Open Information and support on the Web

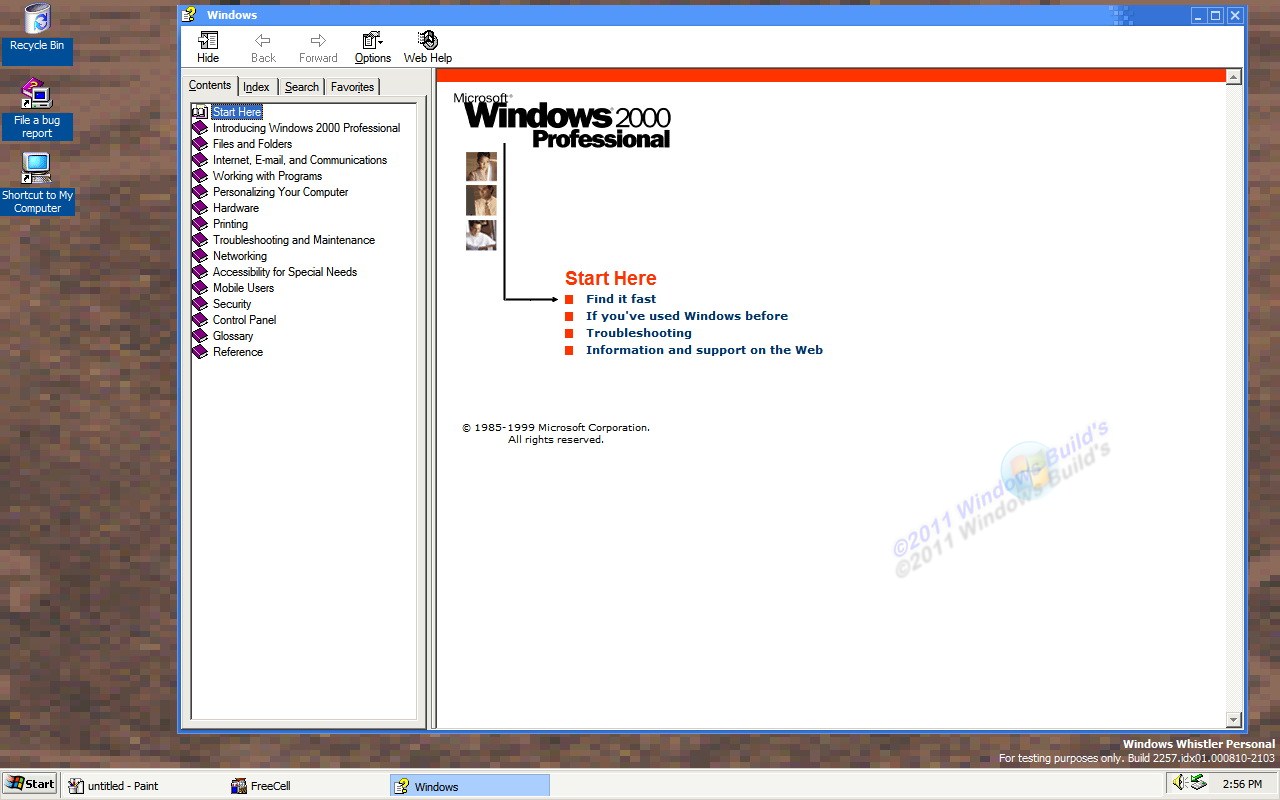[704, 350]
